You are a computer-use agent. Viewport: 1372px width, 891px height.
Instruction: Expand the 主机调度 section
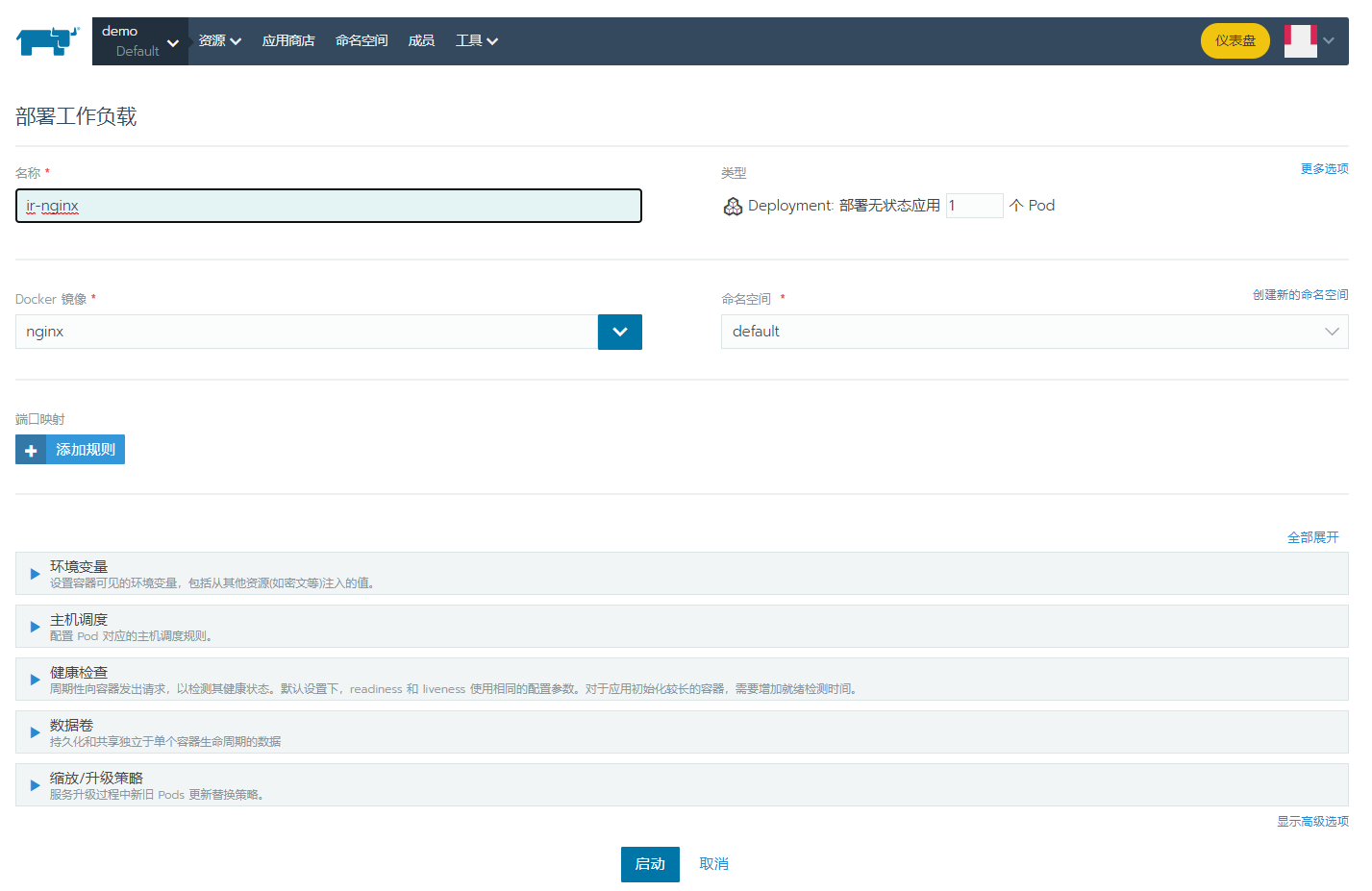pyautogui.click(x=682, y=627)
